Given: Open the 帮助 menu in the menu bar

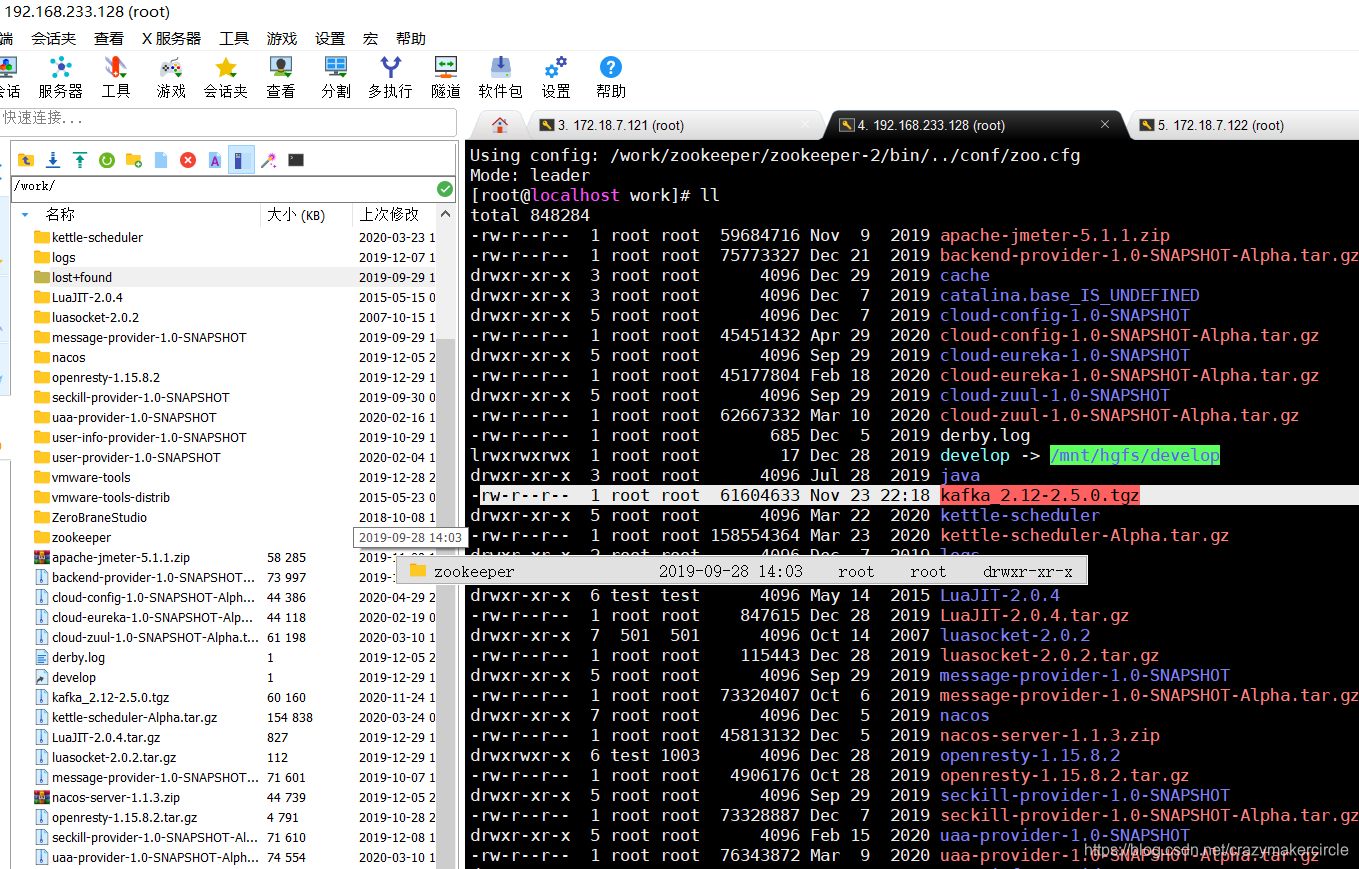Looking at the screenshot, I should 411,38.
